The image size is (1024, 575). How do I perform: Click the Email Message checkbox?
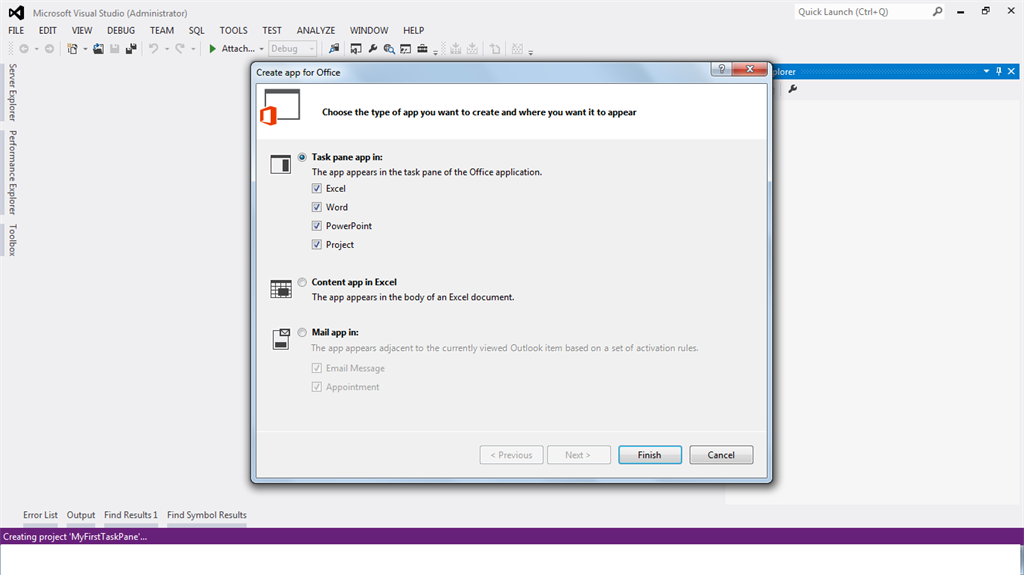(x=317, y=368)
